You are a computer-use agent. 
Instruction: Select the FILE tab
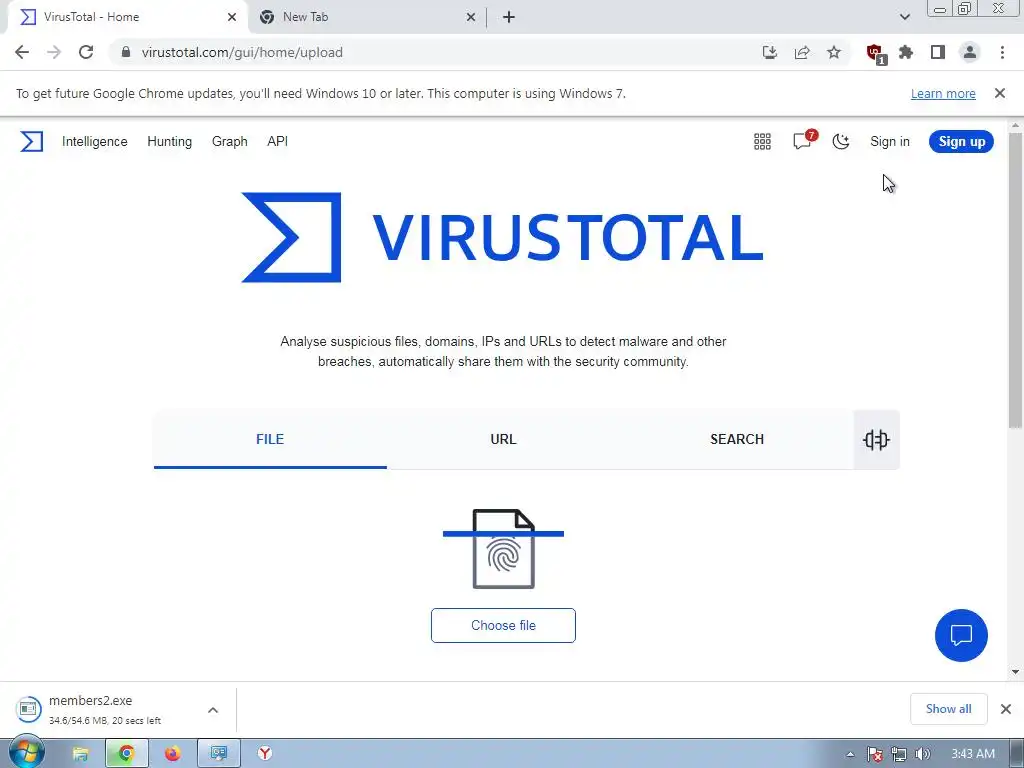(270, 440)
